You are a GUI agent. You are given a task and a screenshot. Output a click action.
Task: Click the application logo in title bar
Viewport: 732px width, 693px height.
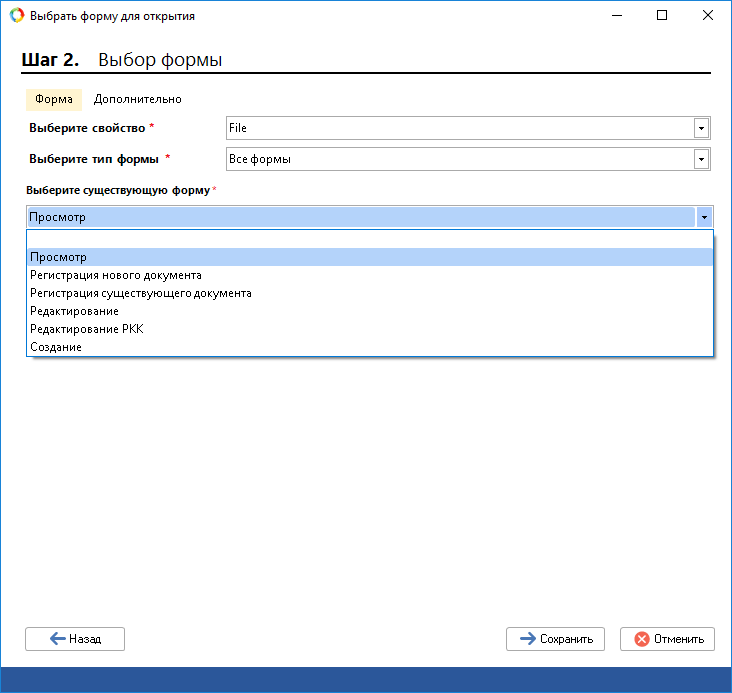pyautogui.click(x=16, y=16)
